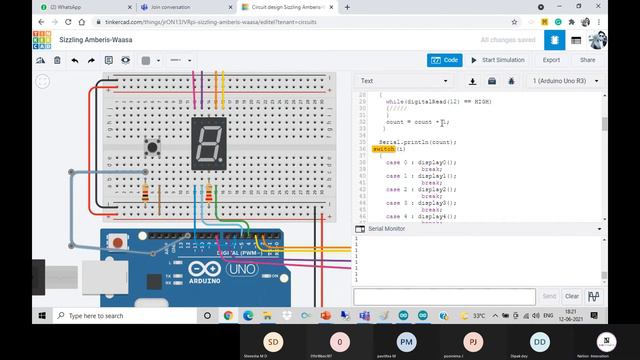640x360 pixels.
Task: Select the Circuit design Sizzling Amberis tab
Action: click(x=288, y=7)
